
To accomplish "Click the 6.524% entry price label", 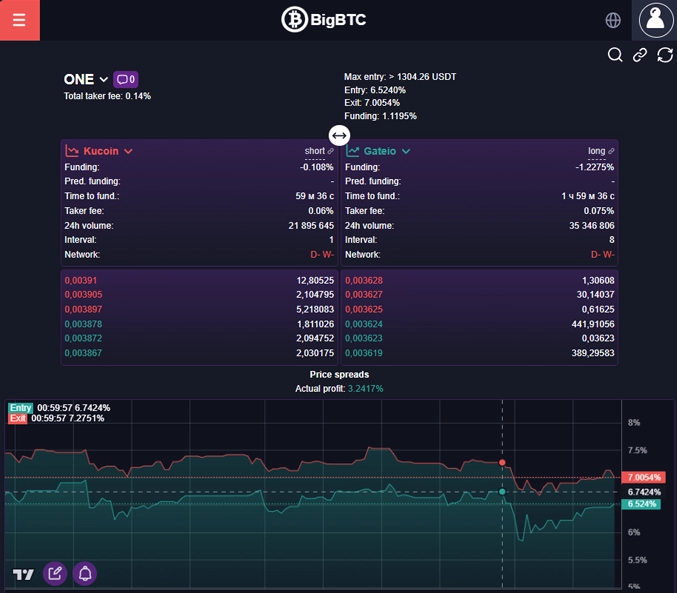I will (x=641, y=504).
